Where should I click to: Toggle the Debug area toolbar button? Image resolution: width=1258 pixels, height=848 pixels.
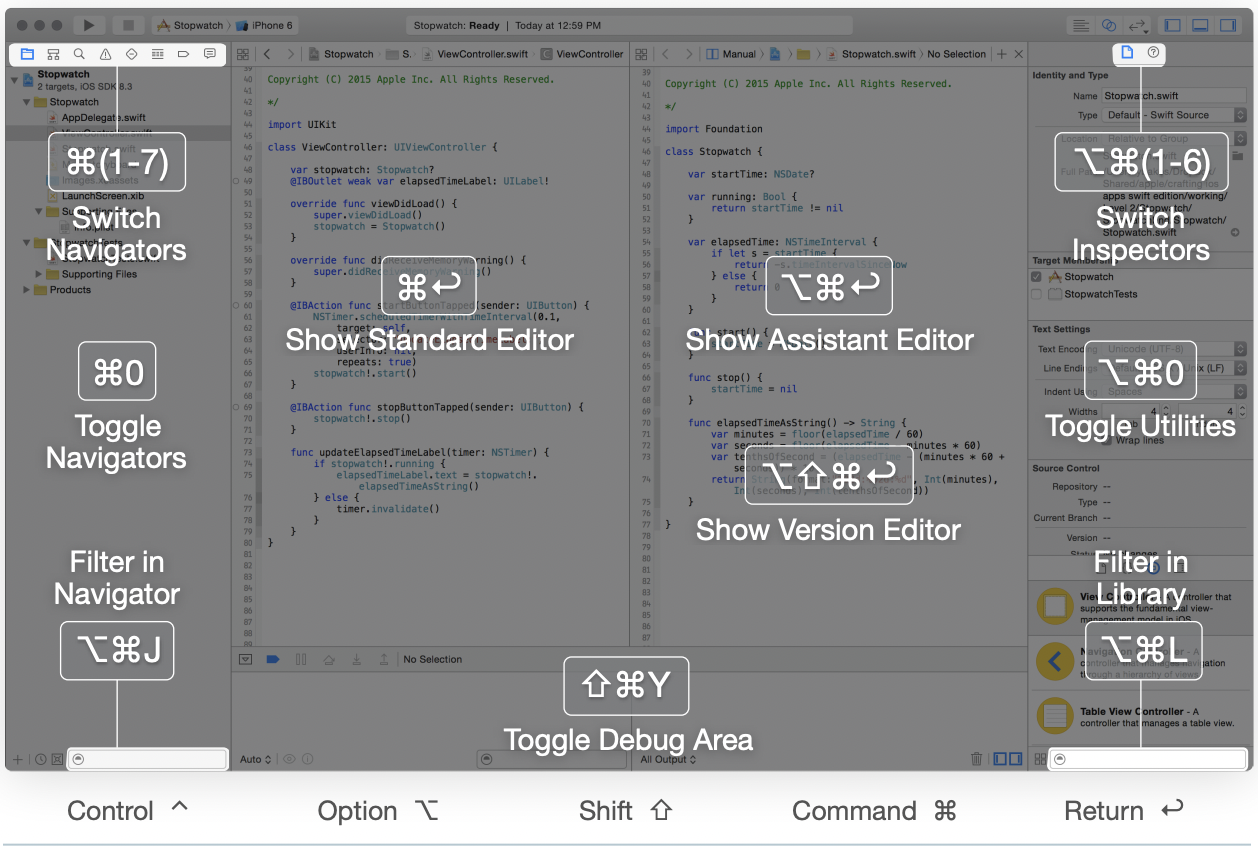[x=1201, y=25]
